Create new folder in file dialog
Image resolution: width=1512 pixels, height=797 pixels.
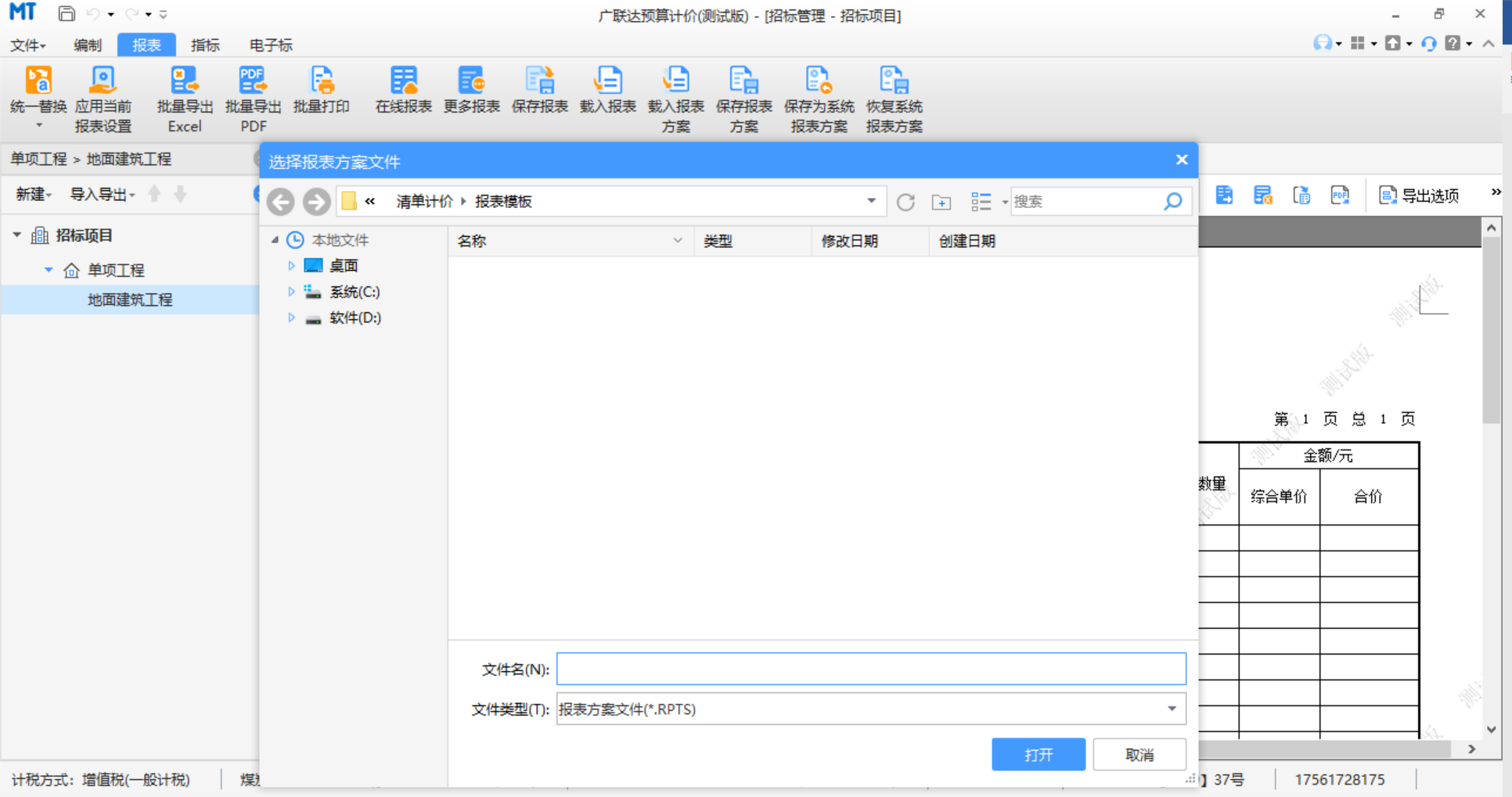click(941, 202)
